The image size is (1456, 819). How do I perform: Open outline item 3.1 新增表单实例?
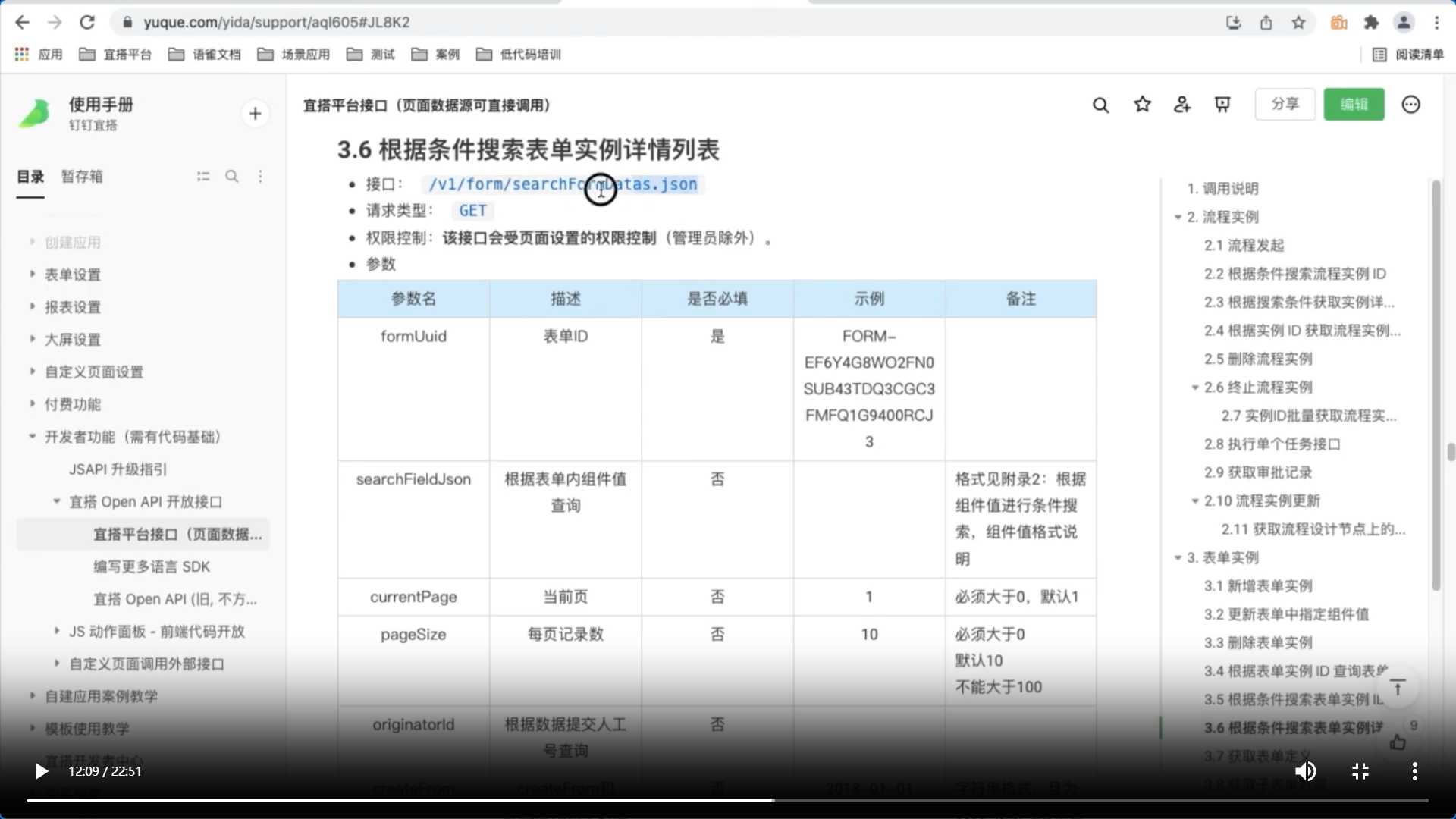tap(1258, 586)
